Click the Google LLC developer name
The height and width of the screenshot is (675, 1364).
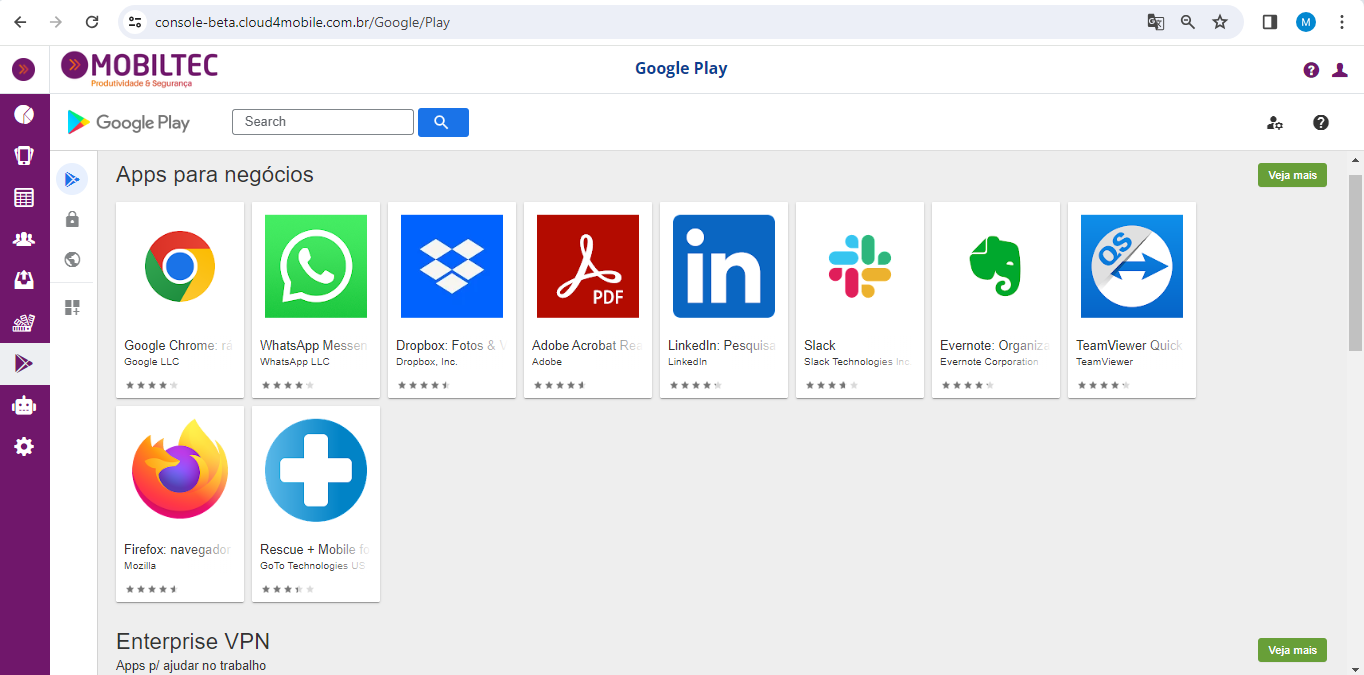152,362
